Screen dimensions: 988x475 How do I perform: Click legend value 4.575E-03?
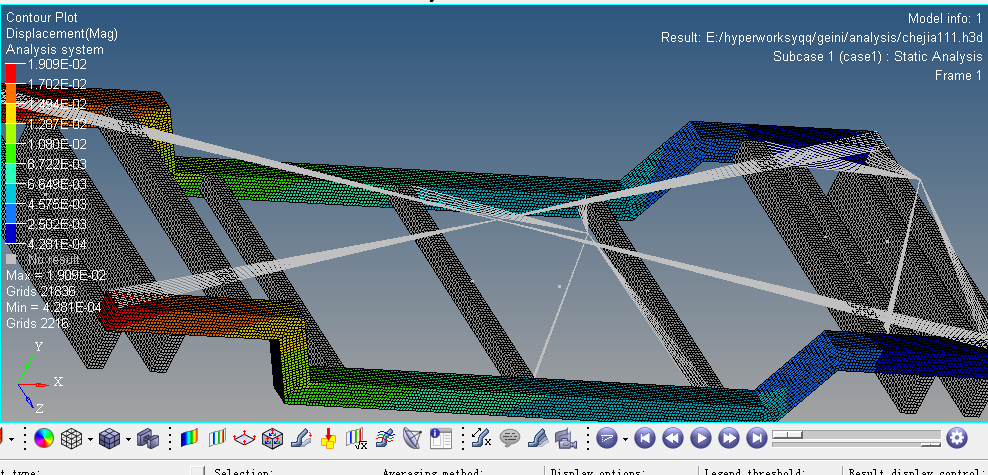tap(57, 204)
